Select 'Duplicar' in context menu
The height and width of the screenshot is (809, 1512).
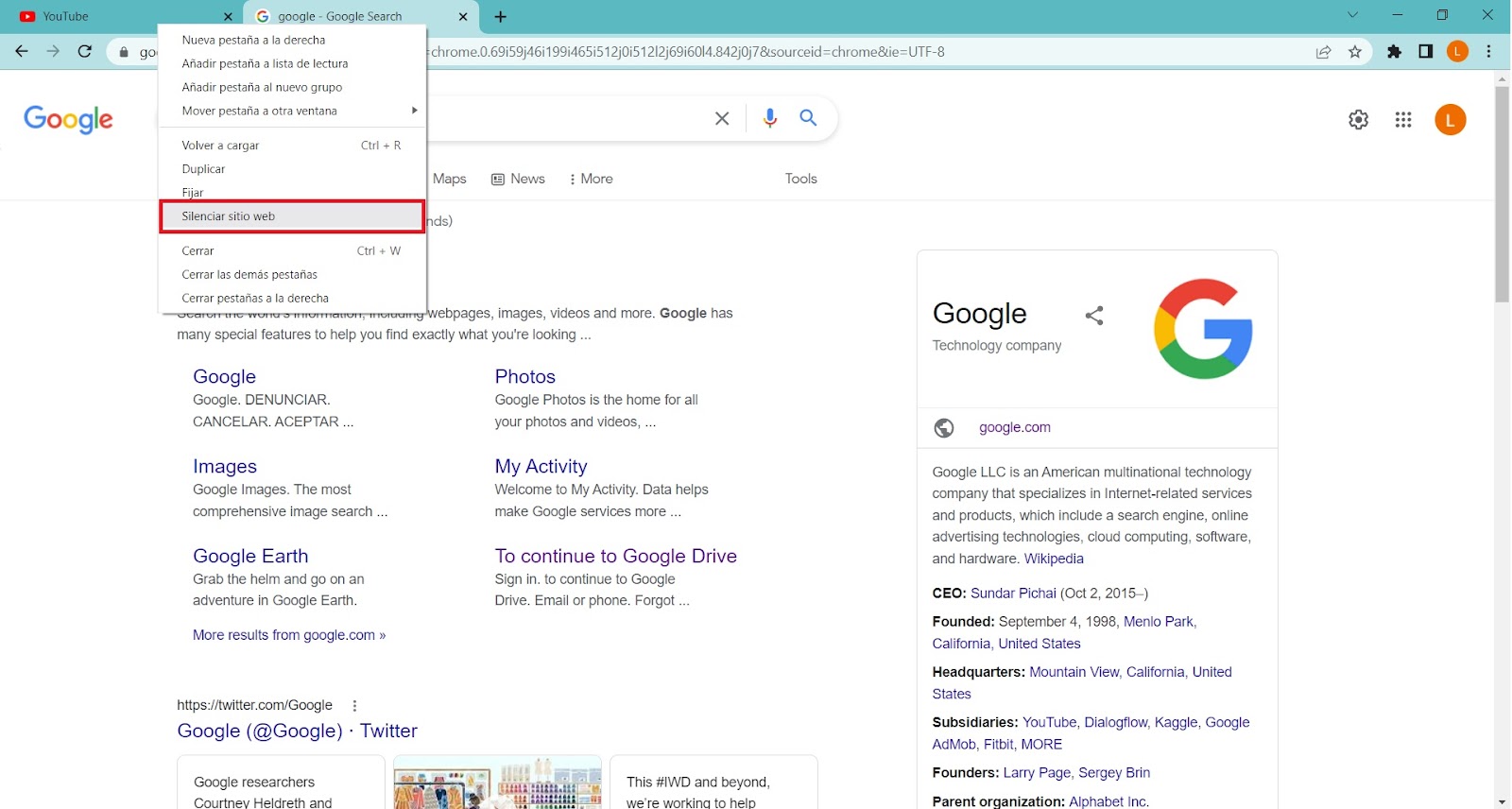(292, 169)
